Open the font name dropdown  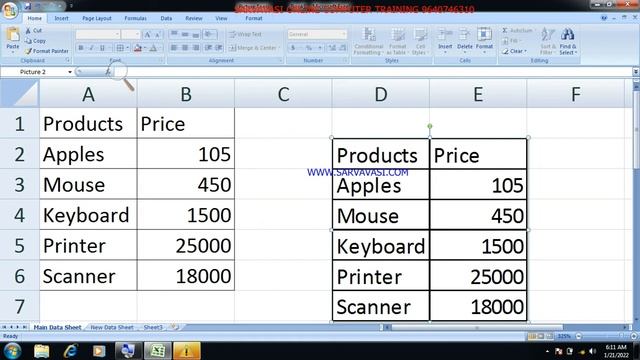117,35
